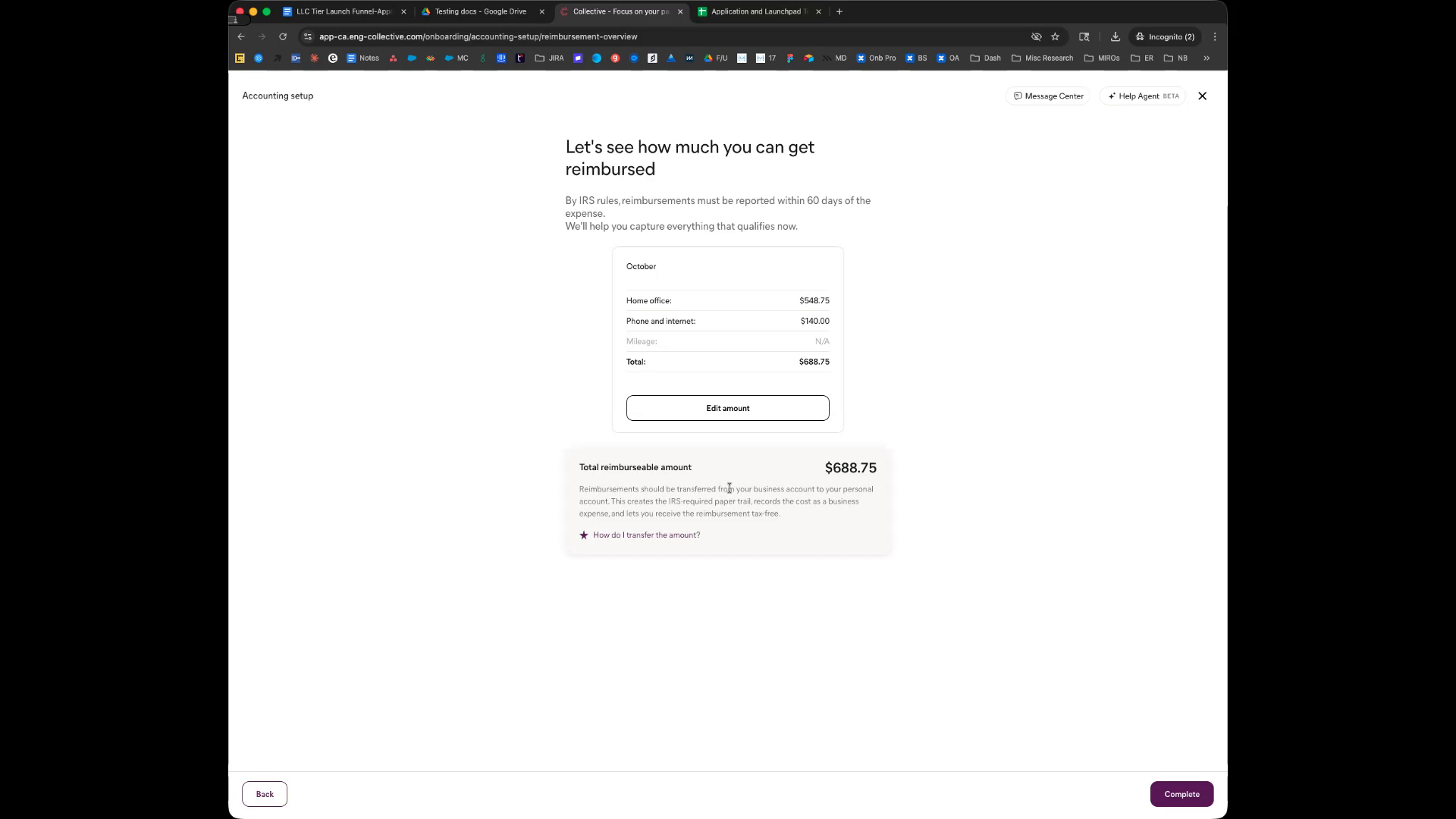Open the Chrome three-dot menu
The width and height of the screenshot is (1456, 819).
click(x=1215, y=36)
